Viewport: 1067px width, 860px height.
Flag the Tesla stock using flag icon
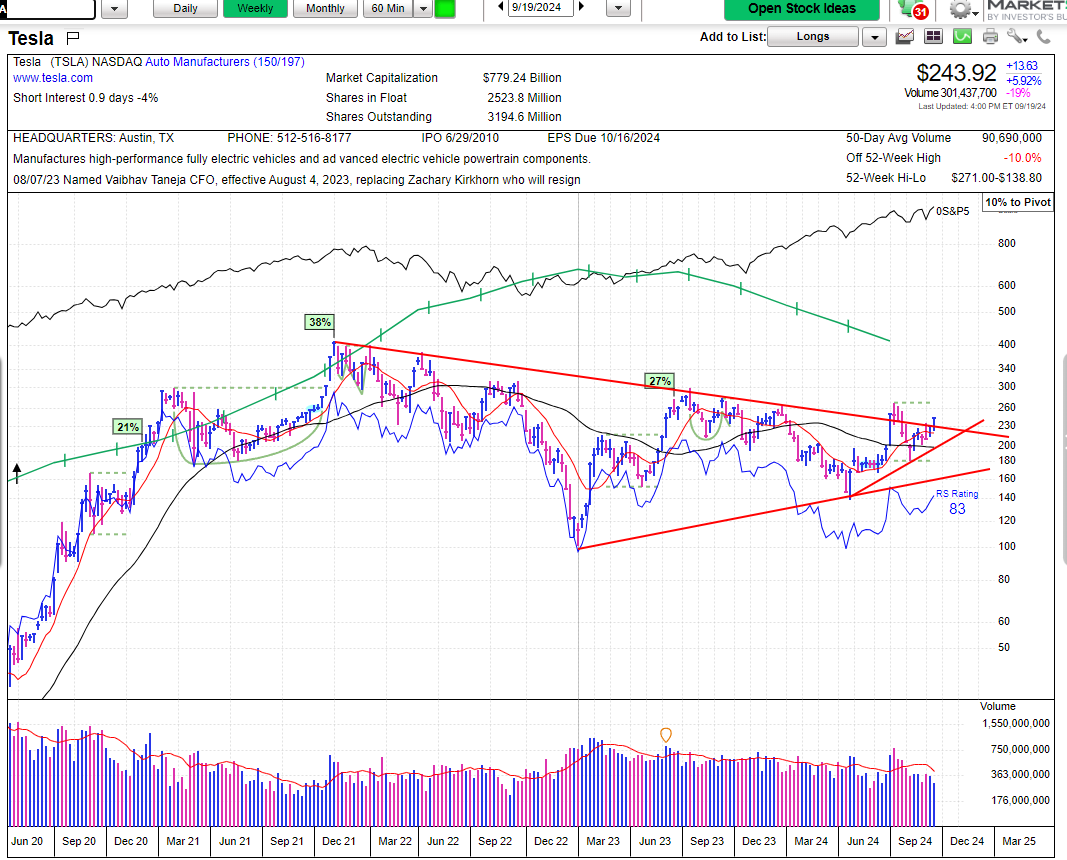click(x=73, y=37)
